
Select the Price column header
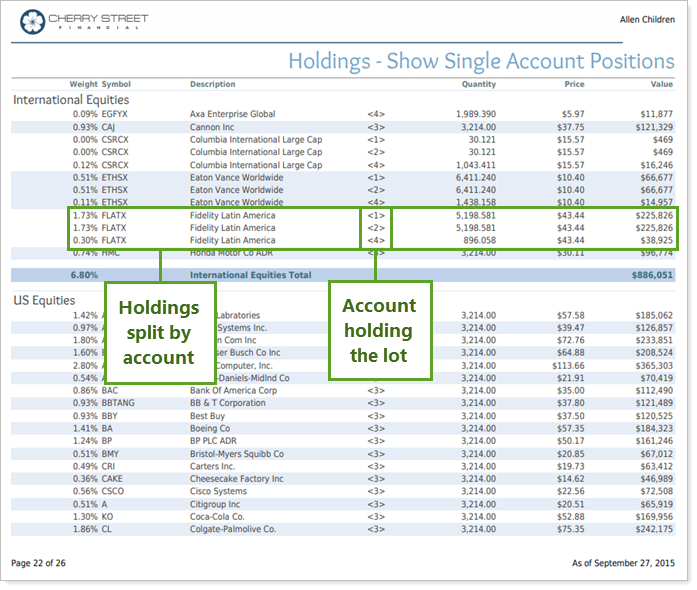(x=573, y=84)
